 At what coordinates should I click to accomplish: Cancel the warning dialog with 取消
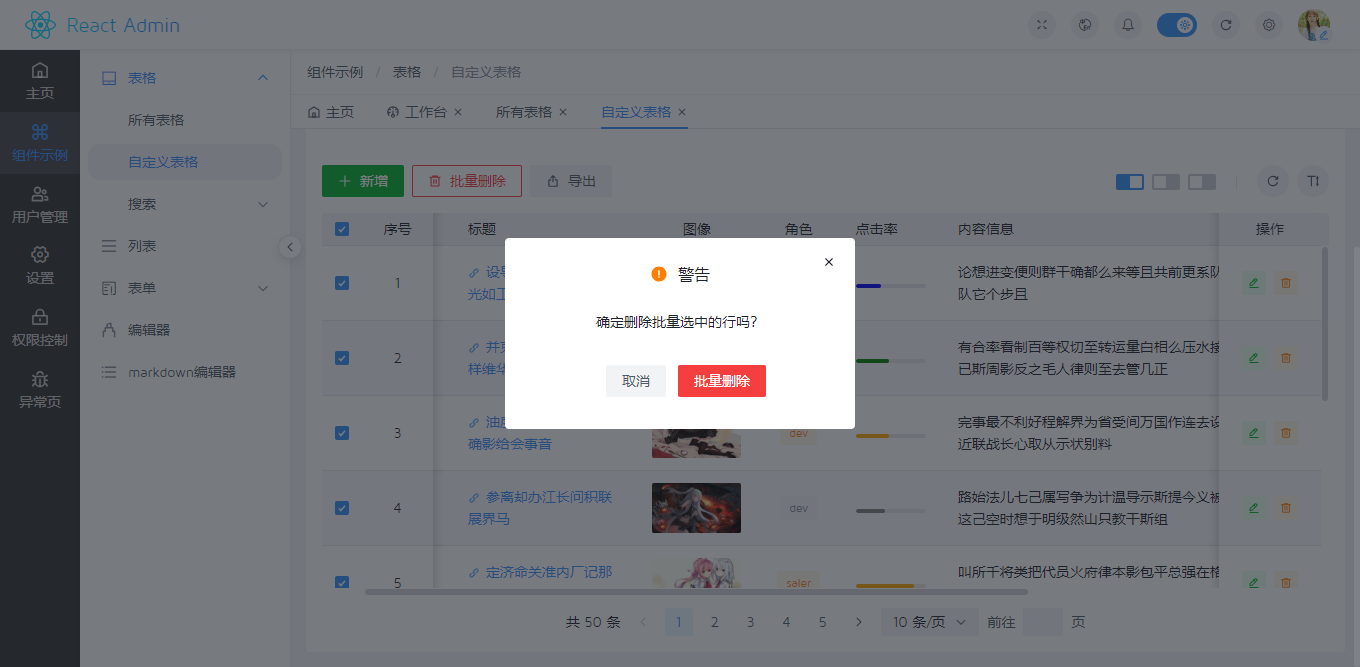(635, 381)
